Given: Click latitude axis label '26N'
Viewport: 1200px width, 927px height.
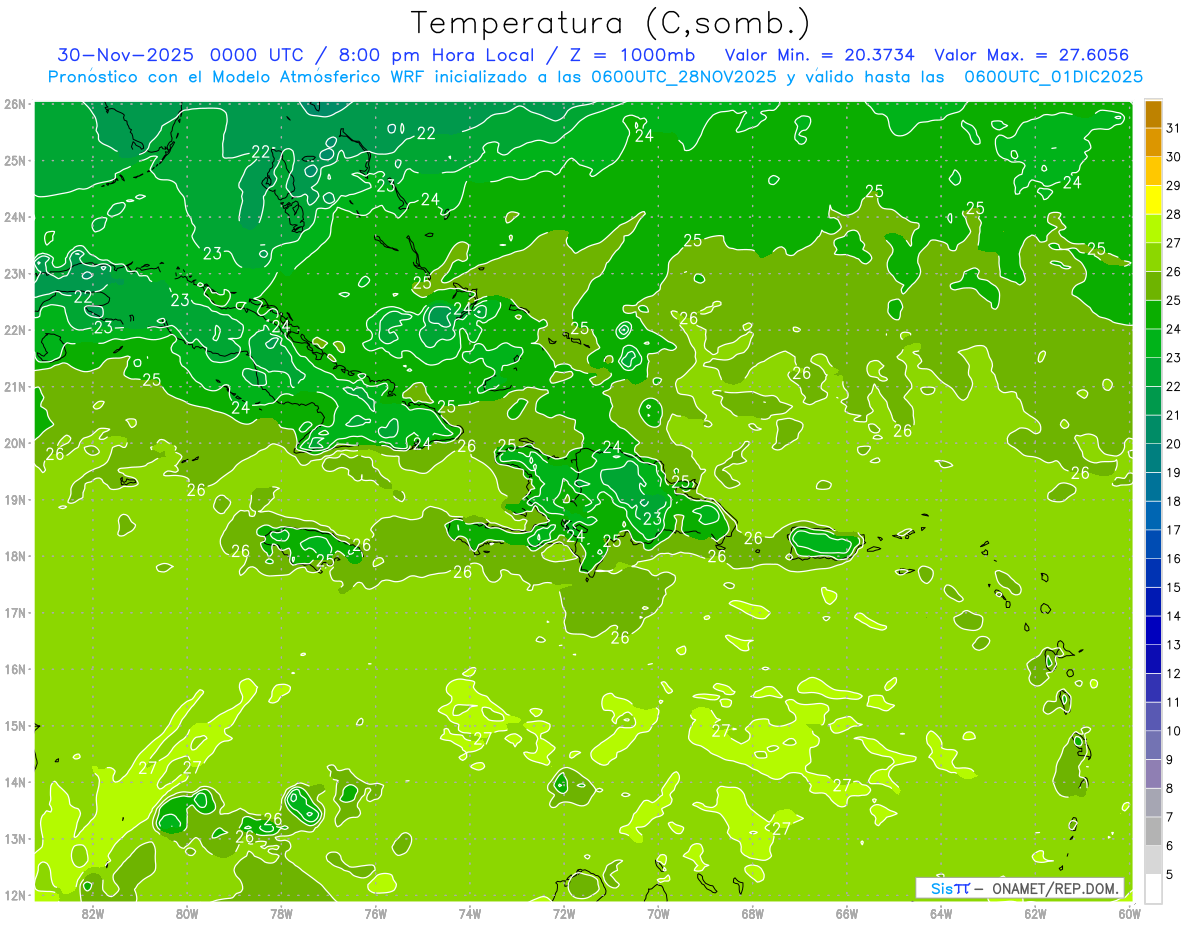Looking at the screenshot, I should click(15, 104).
